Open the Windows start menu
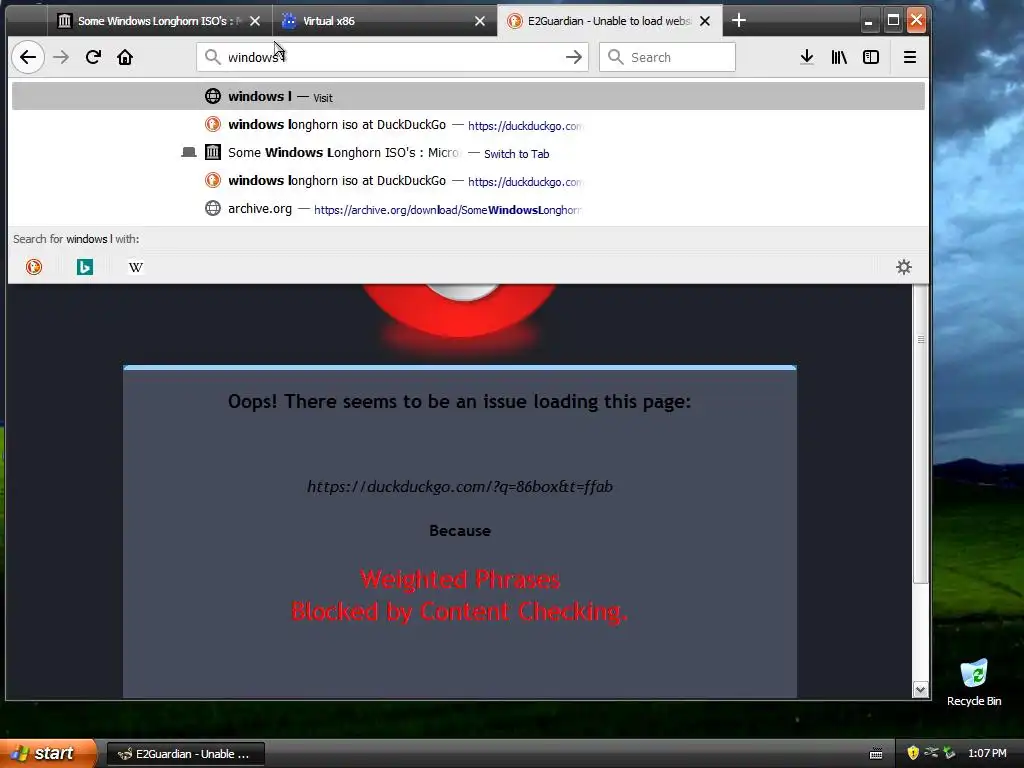The image size is (1024, 768). coord(48,753)
